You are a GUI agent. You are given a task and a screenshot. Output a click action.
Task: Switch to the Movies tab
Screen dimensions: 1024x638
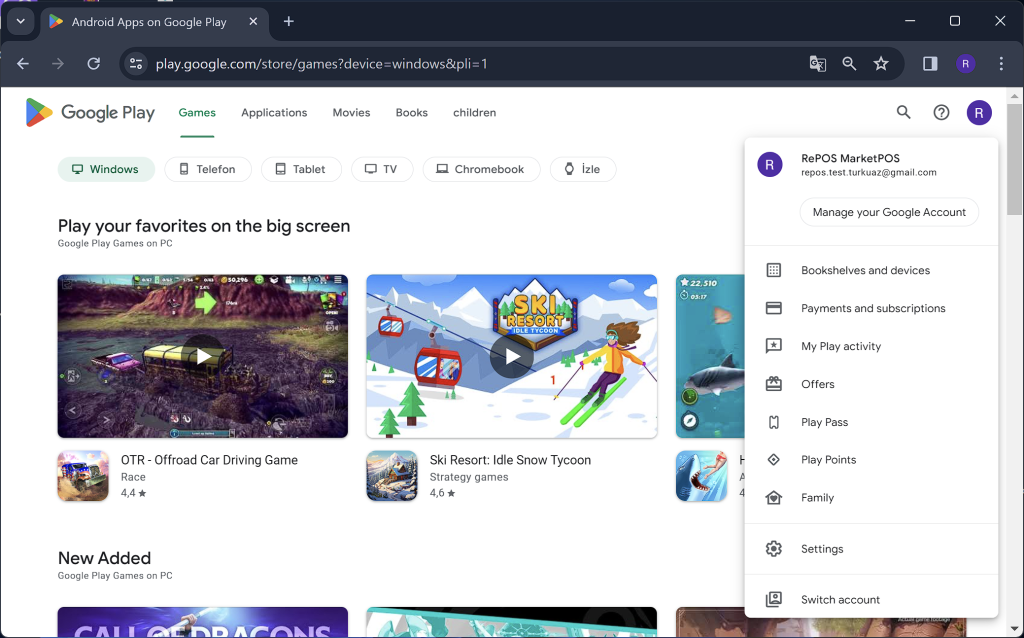[x=351, y=112]
